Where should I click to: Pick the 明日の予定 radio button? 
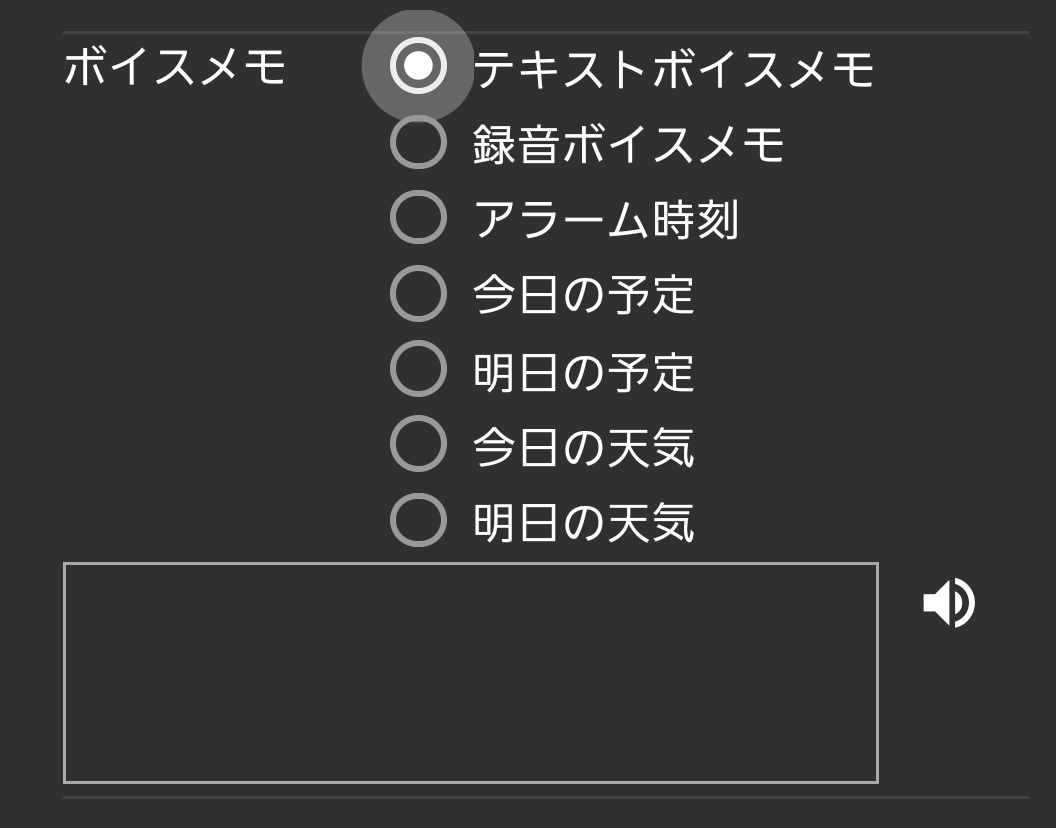tap(418, 369)
